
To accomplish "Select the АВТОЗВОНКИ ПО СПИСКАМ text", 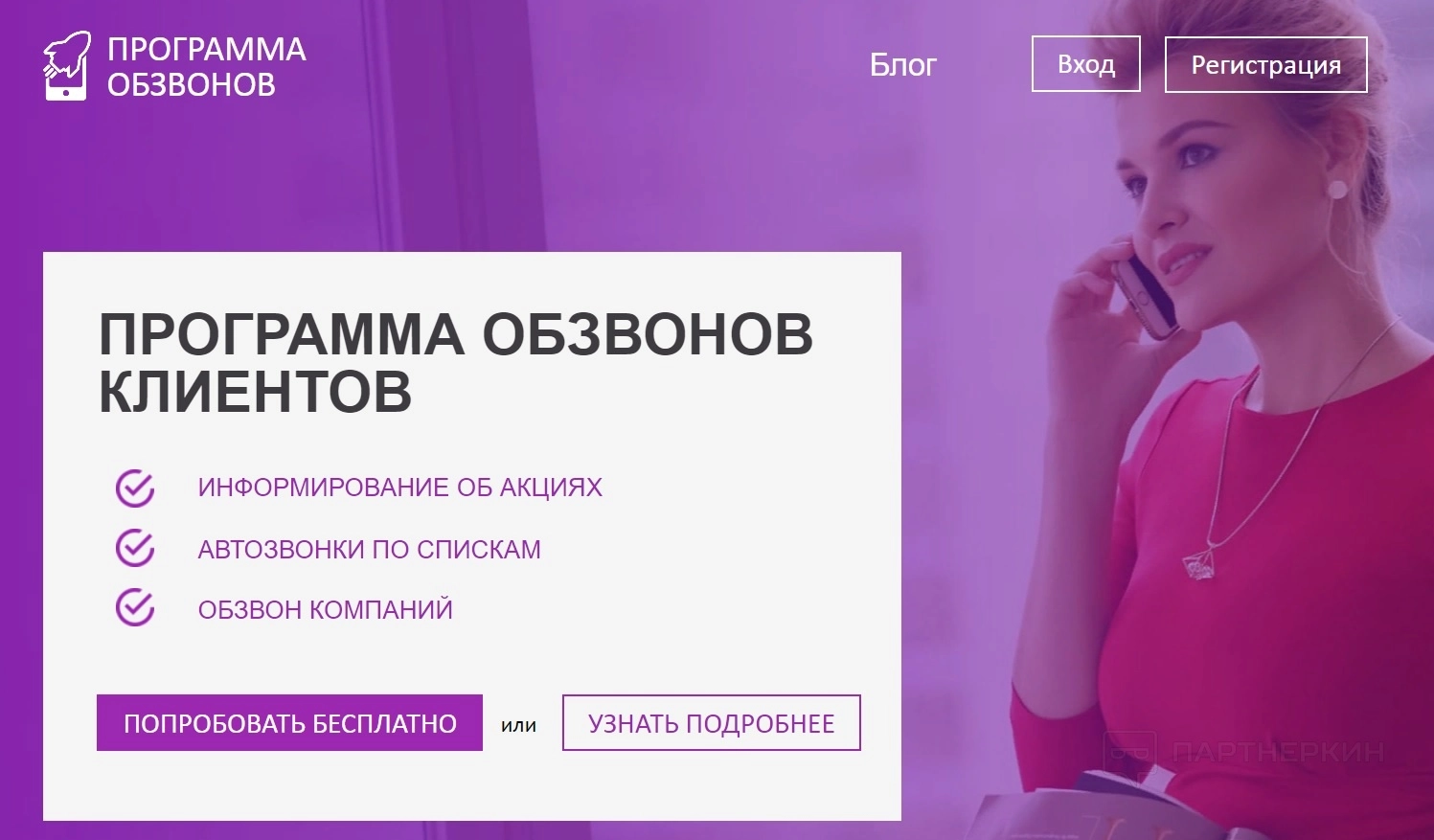I will point(369,549).
